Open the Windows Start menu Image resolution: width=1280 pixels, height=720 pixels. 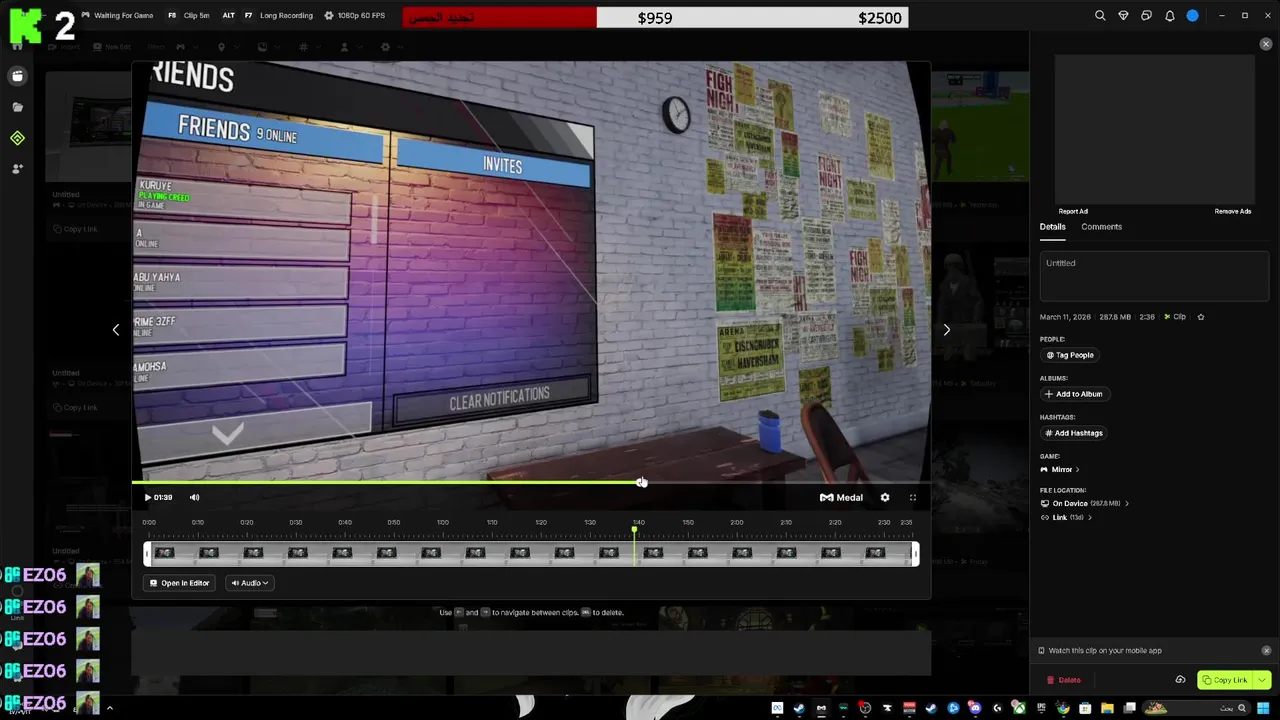click(x=1263, y=708)
